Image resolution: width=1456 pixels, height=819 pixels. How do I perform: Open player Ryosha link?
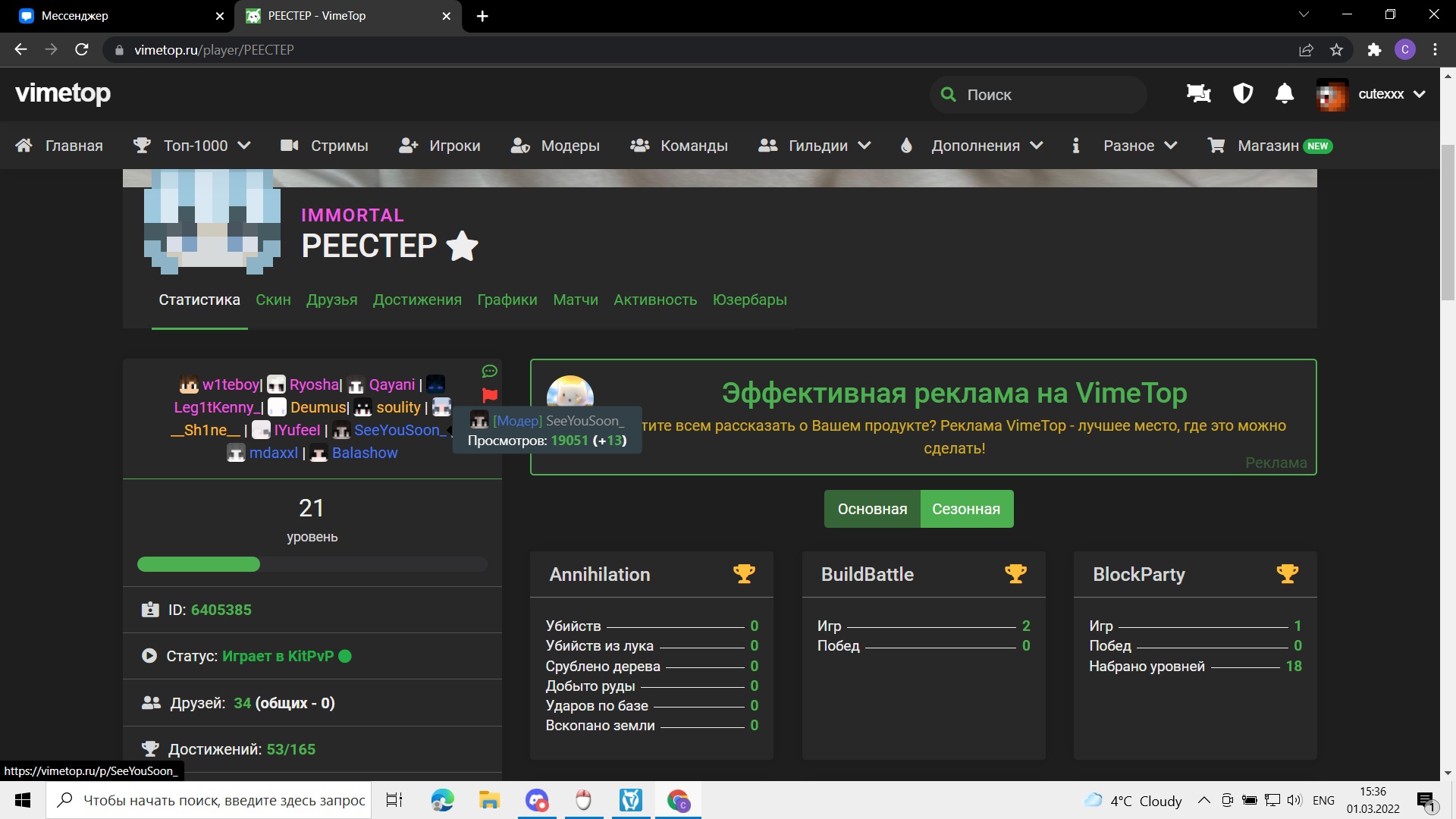click(x=314, y=384)
